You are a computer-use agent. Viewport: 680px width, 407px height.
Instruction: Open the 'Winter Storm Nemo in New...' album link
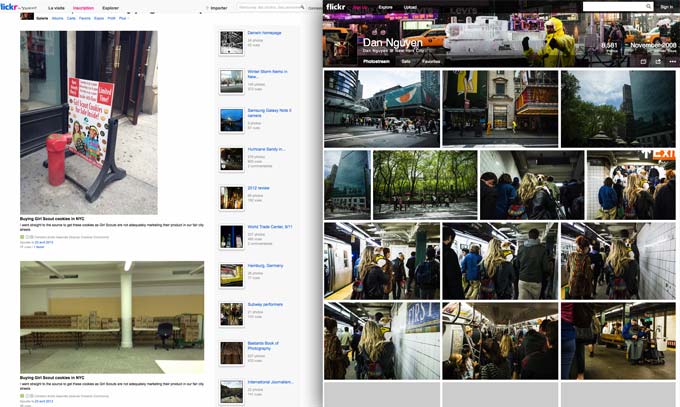pyautogui.click(x=267, y=74)
